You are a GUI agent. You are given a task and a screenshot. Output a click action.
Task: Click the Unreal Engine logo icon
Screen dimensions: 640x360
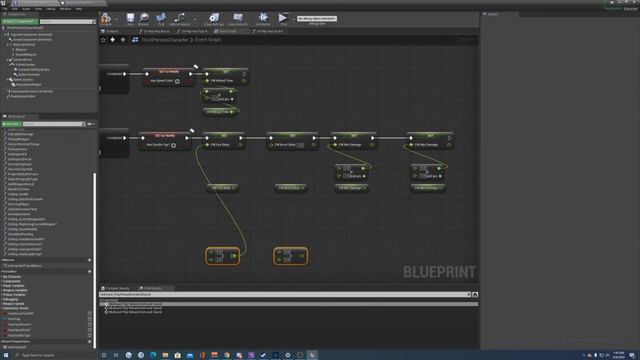pos(3,3)
